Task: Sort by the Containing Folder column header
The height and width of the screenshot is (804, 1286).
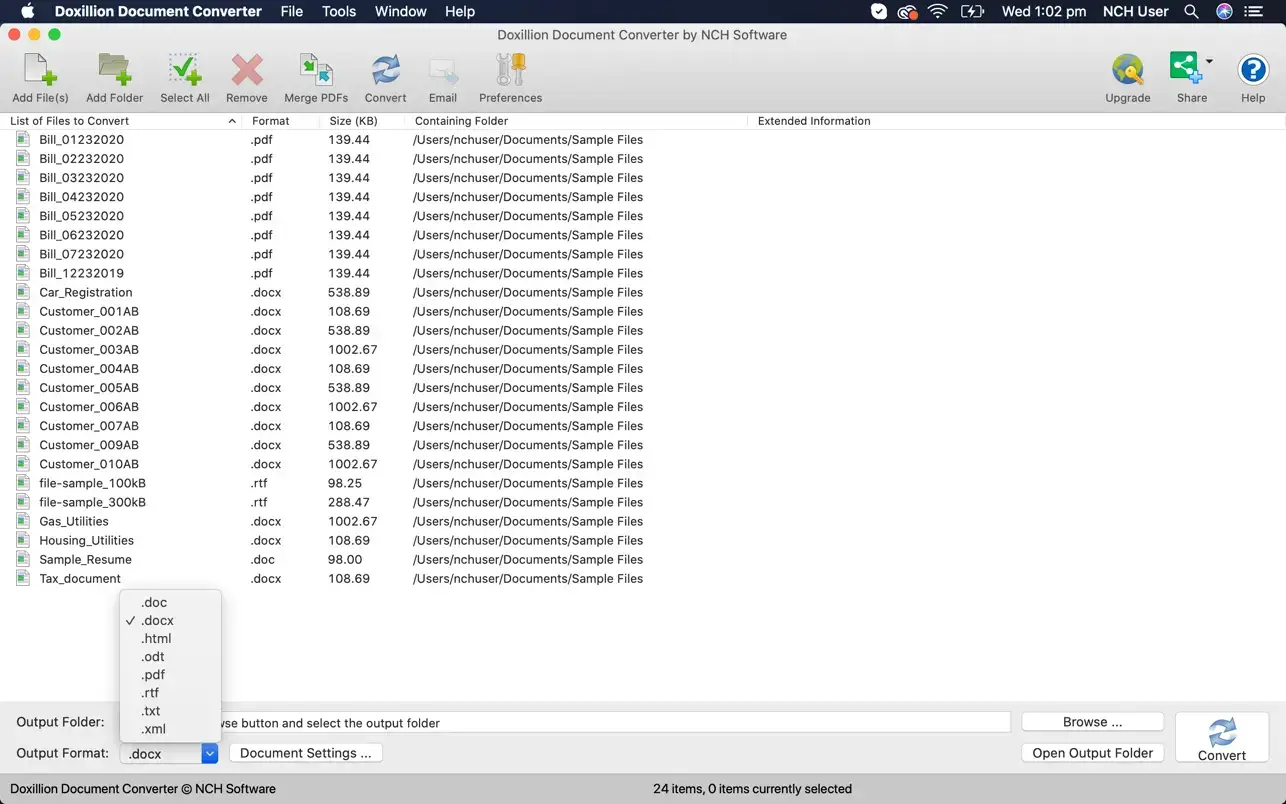Action: pyautogui.click(x=576, y=121)
